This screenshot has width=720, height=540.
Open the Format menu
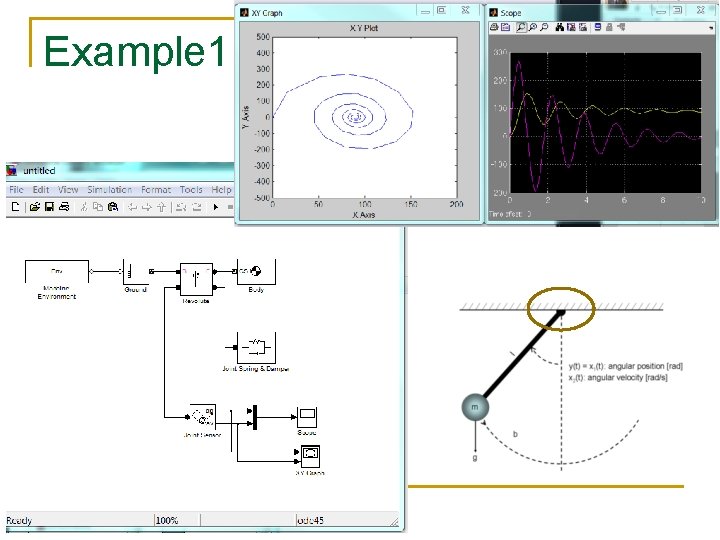pyautogui.click(x=156, y=189)
